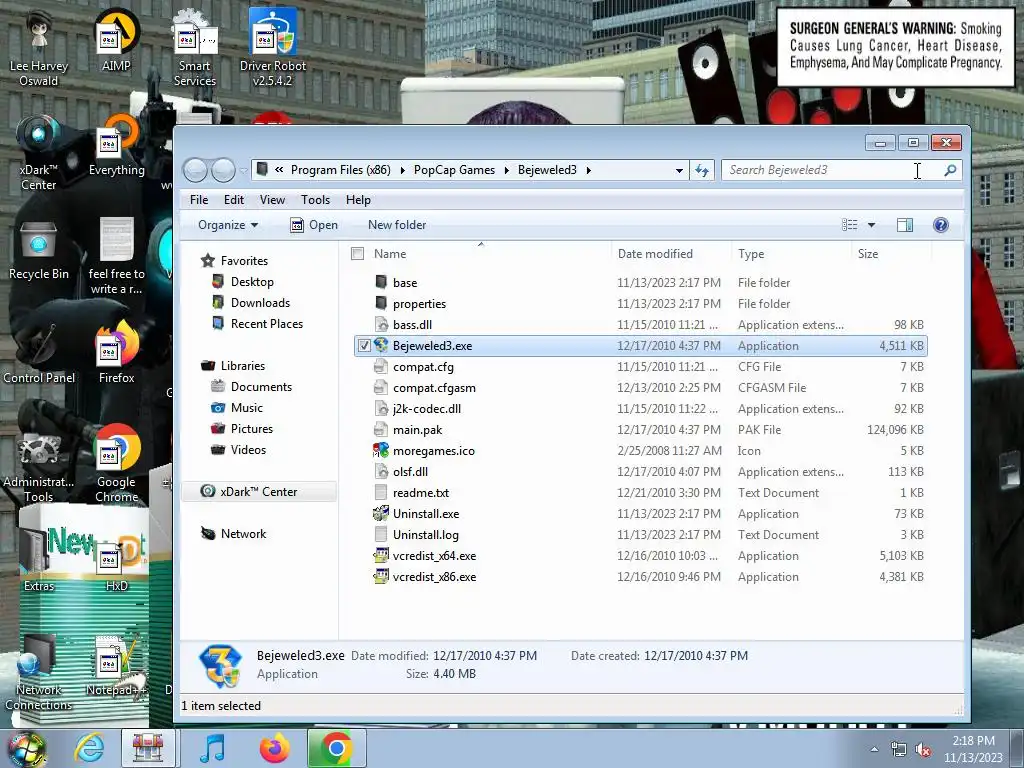Open Internet Explorer from taskbar
Image resolution: width=1024 pixels, height=768 pixels.
pos(89,748)
